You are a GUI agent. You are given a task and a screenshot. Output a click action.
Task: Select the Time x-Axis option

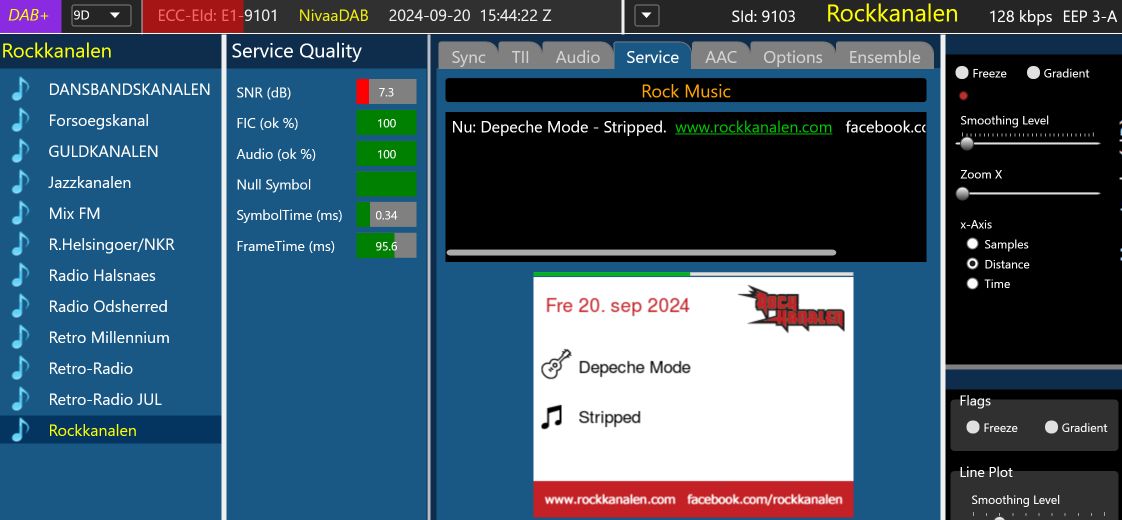(972, 284)
